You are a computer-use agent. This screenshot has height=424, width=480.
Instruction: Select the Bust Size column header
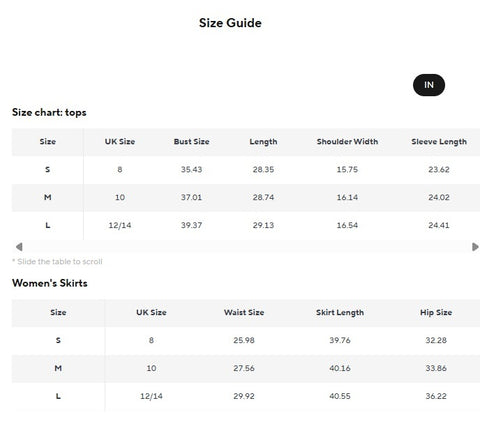click(191, 142)
